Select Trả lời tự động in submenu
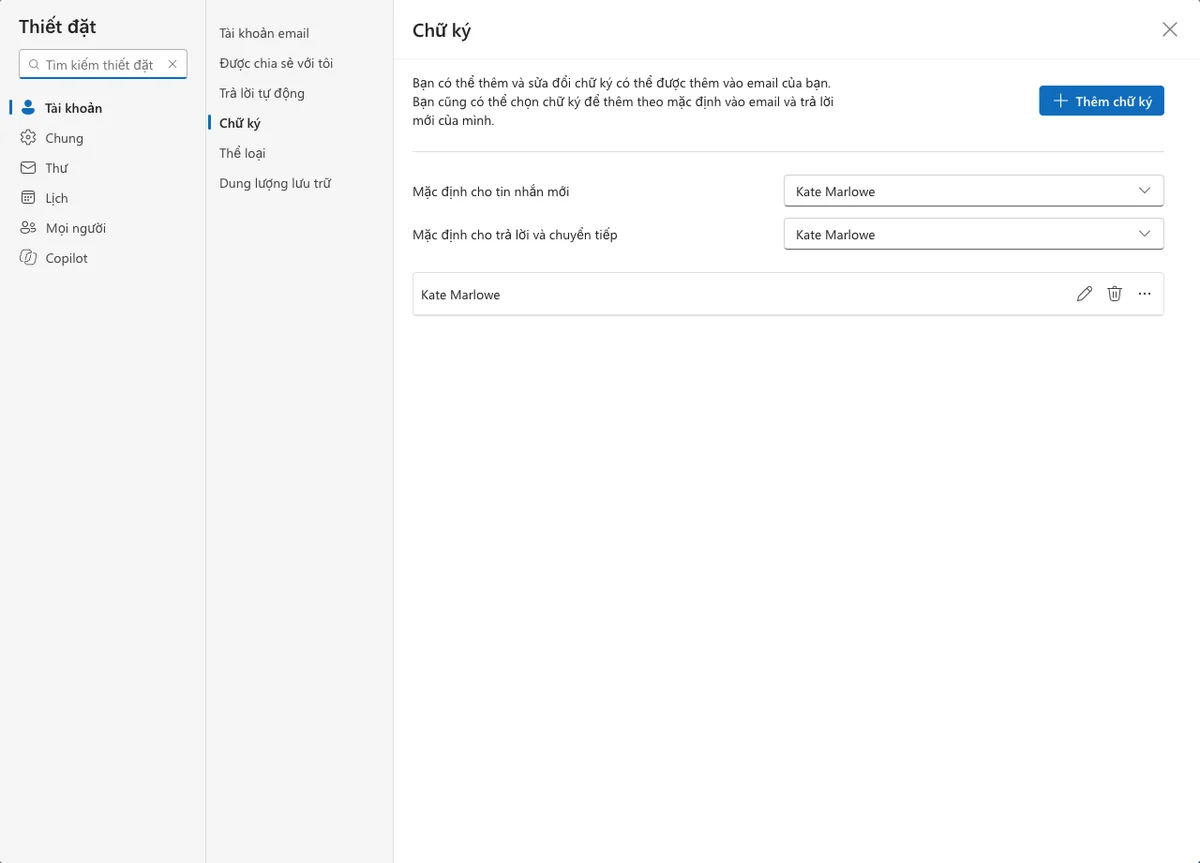 click(262, 93)
